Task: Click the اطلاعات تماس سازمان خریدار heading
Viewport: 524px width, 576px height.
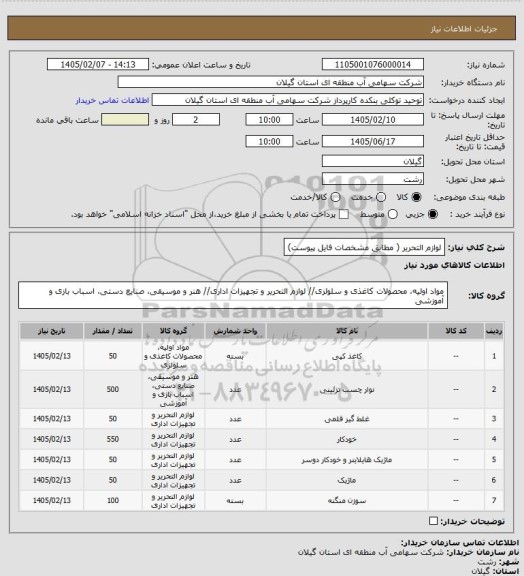Action: pyautogui.click(x=460, y=543)
